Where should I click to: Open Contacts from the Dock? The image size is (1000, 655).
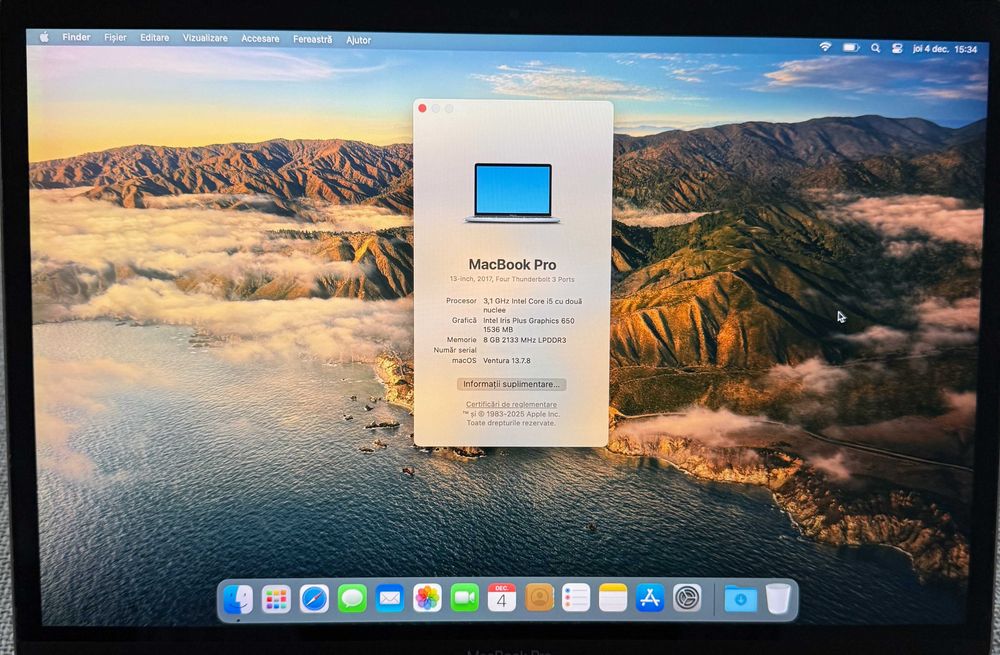pyautogui.click(x=540, y=598)
